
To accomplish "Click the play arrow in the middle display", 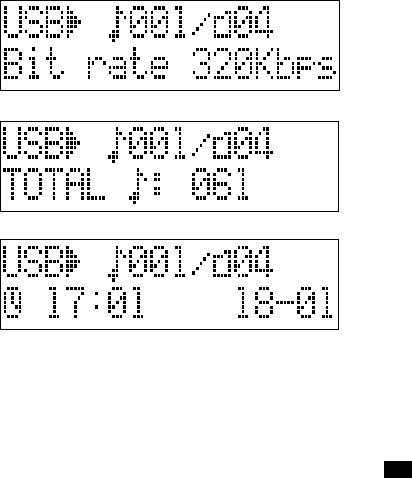I will pos(73,143).
